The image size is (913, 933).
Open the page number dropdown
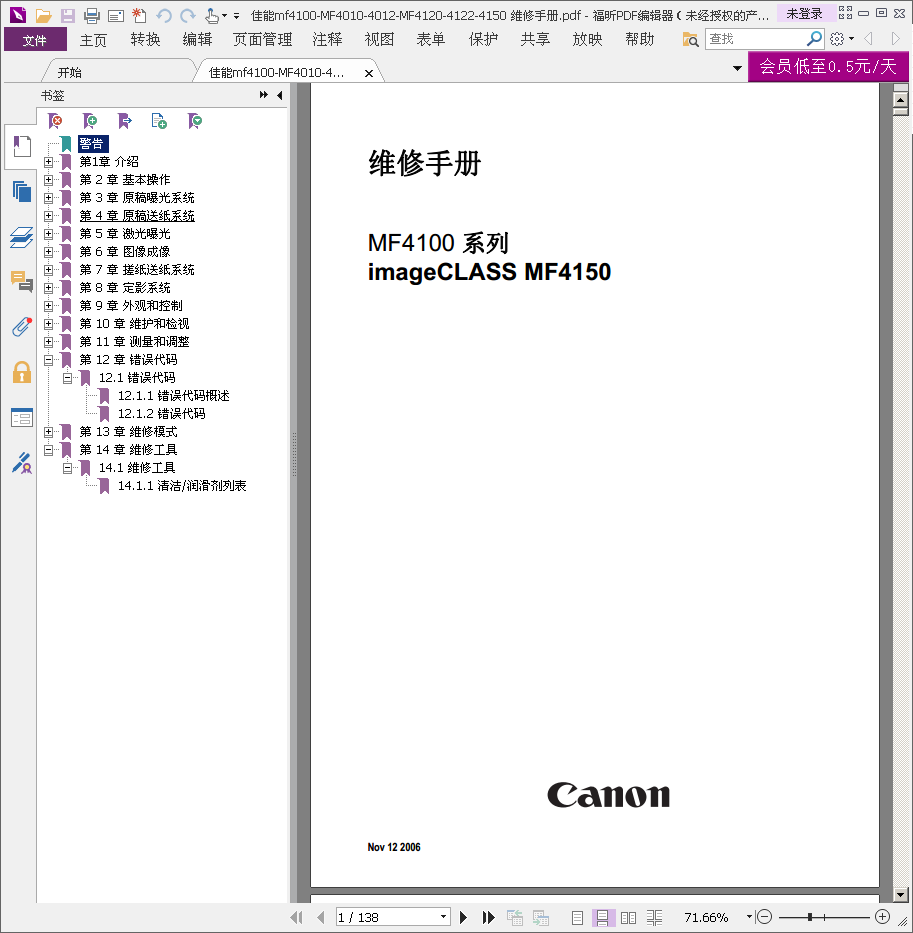tap(443, 917)
